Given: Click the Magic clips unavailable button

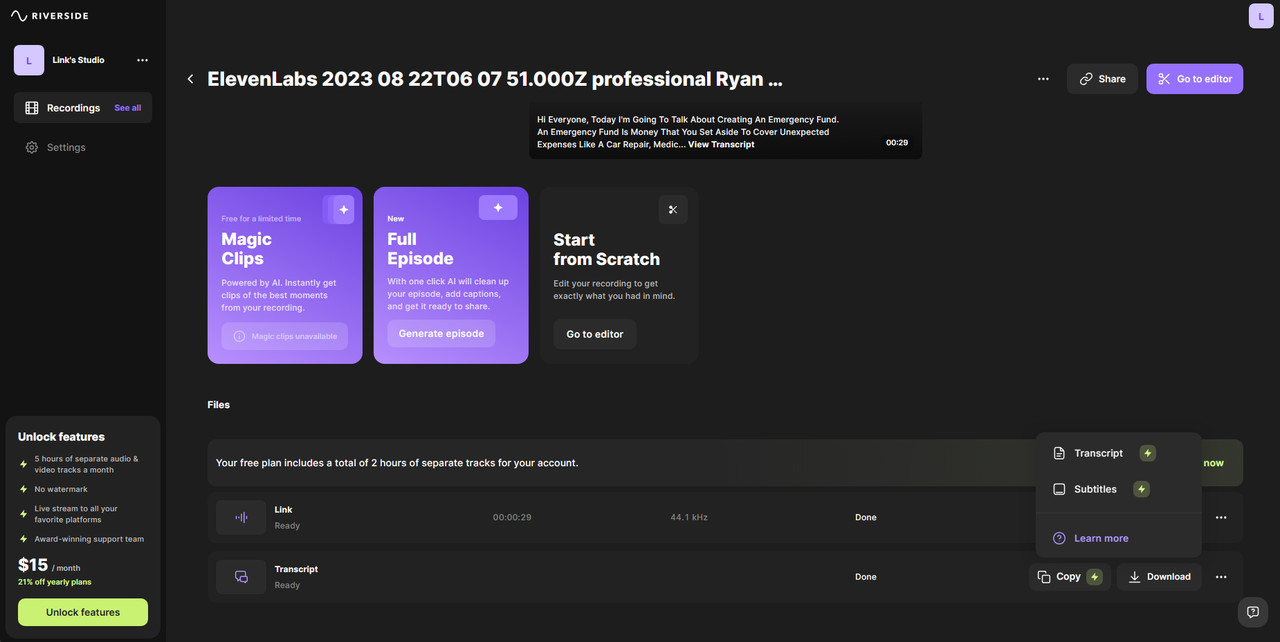Looking at the screenshot, I should coord(285,336).
